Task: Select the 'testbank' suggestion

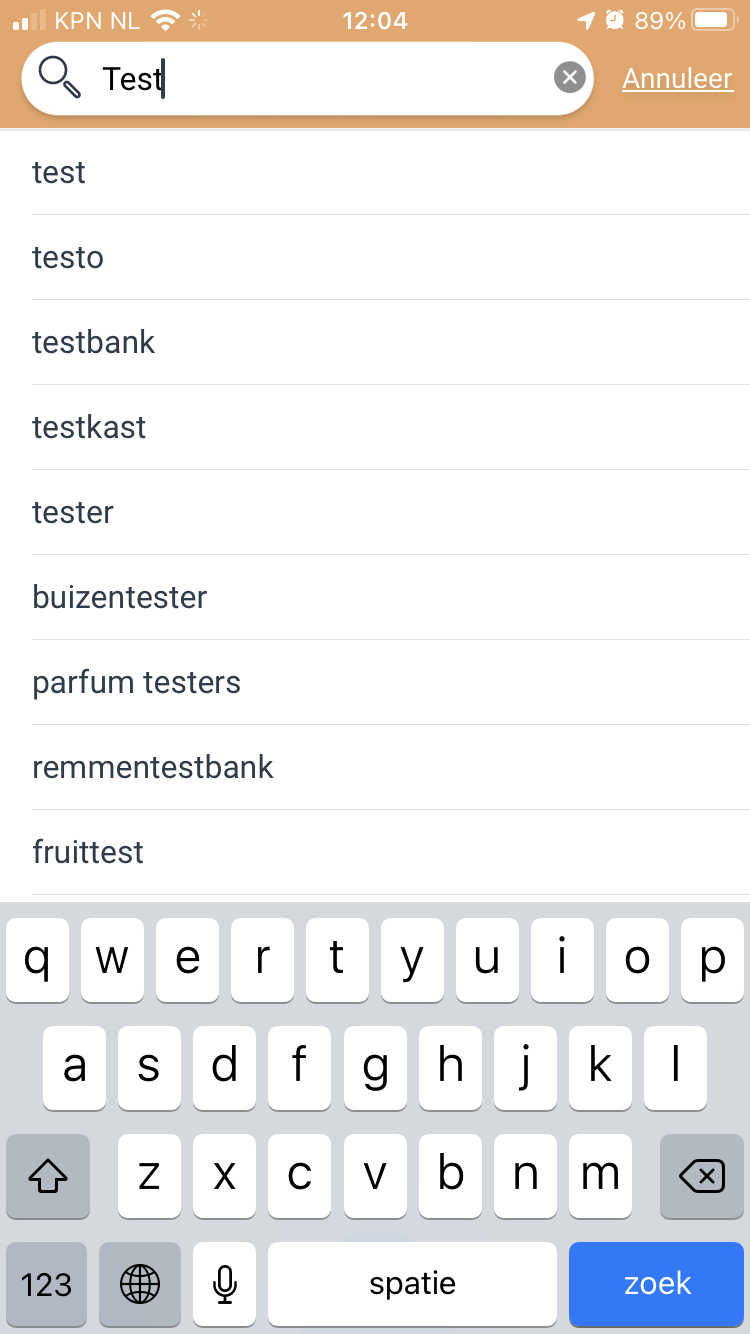Action: click(391, 342)
